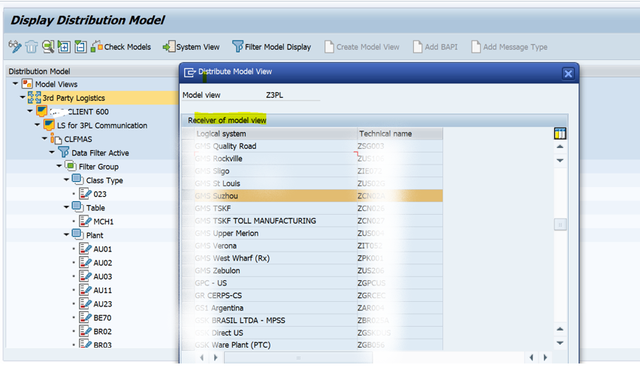Select the GPC - US row
Screen dimensions: 640x368
coord(312,283)
